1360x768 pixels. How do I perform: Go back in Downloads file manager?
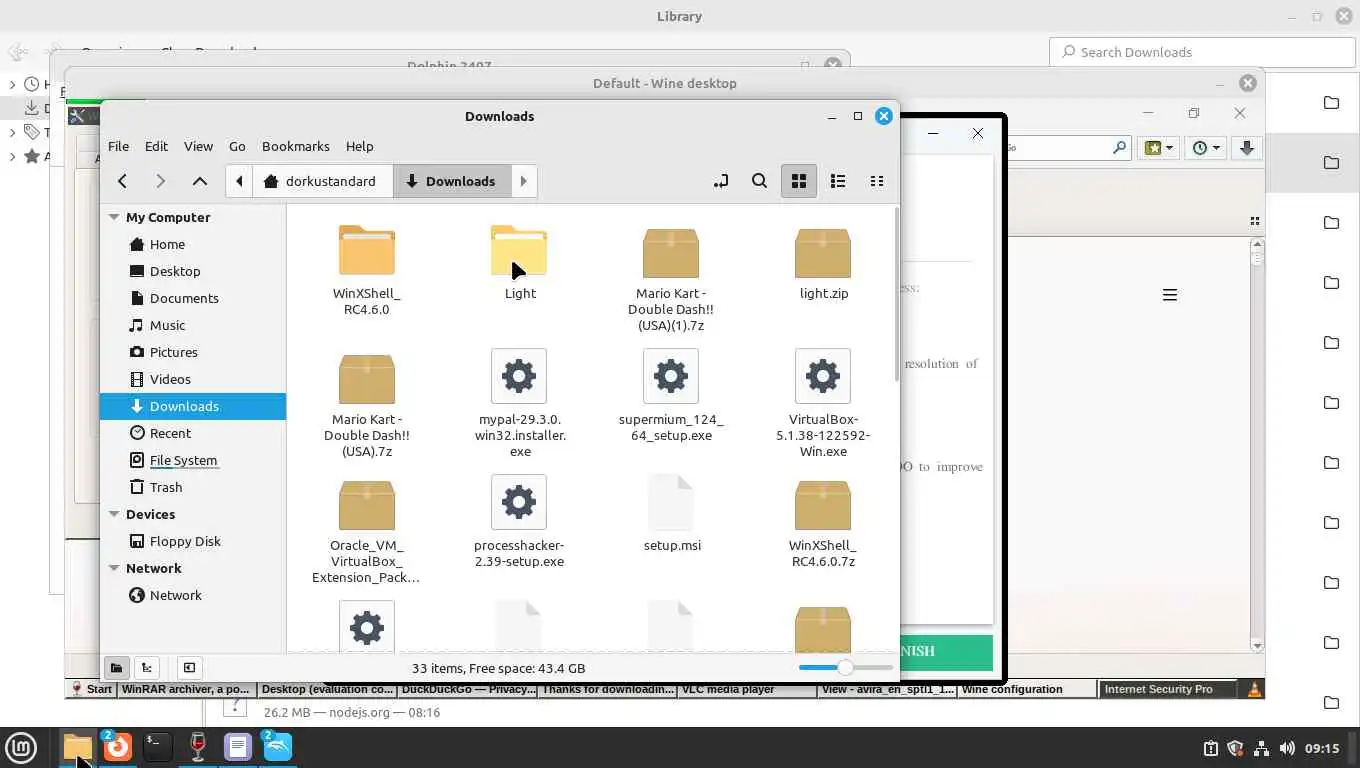pyautogui.click(x=122, y=181)
